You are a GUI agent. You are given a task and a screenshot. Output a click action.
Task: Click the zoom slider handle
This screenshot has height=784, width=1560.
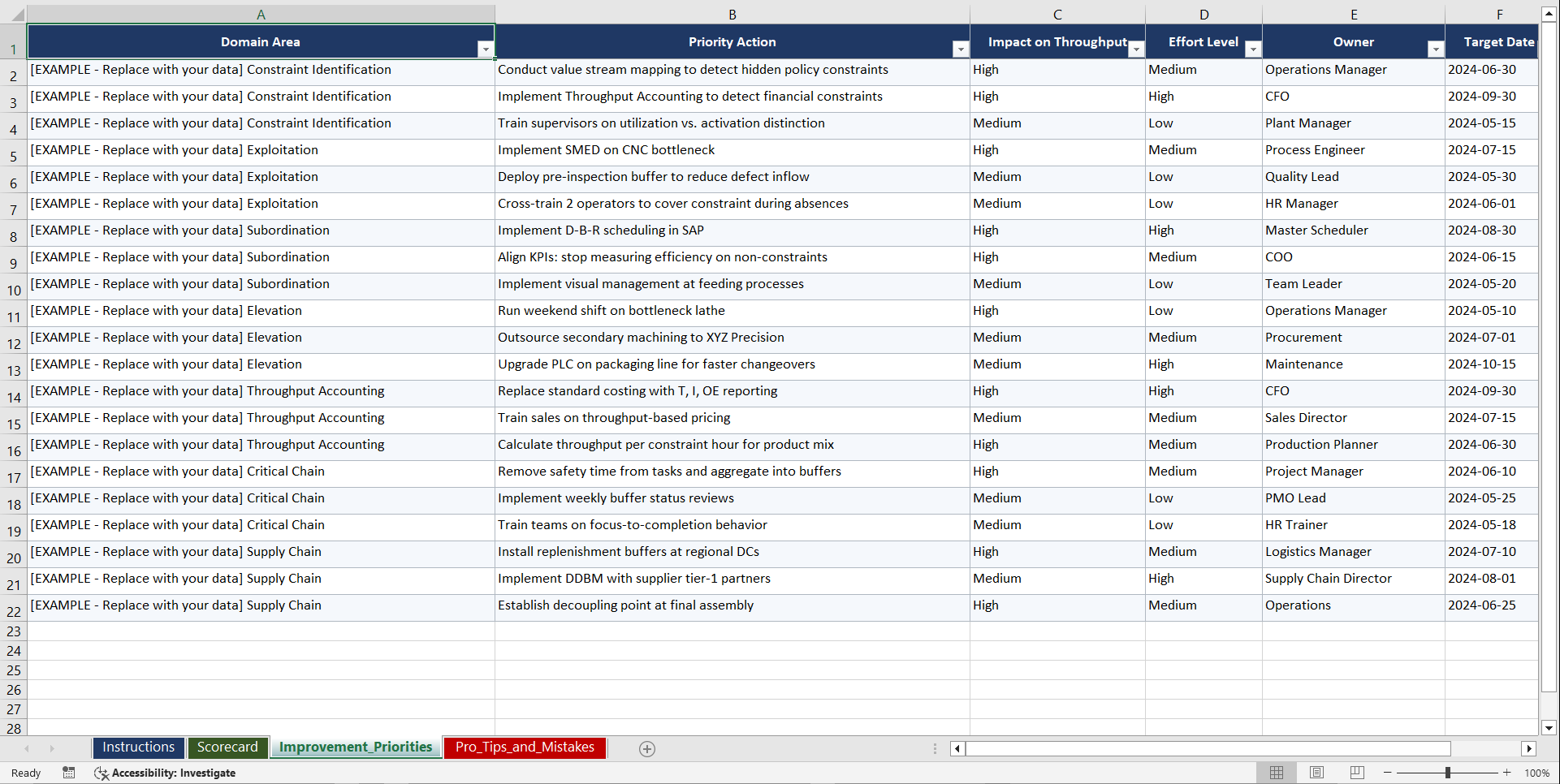[1447, 773]
